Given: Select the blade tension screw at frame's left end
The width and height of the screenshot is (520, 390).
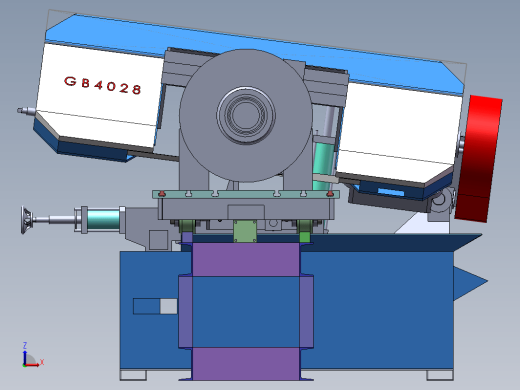Looking at the screenshot, I should (x=27, y=110).
